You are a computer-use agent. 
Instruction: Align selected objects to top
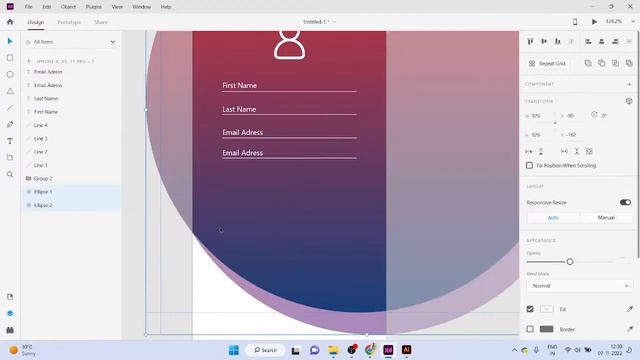click(530, 41)
